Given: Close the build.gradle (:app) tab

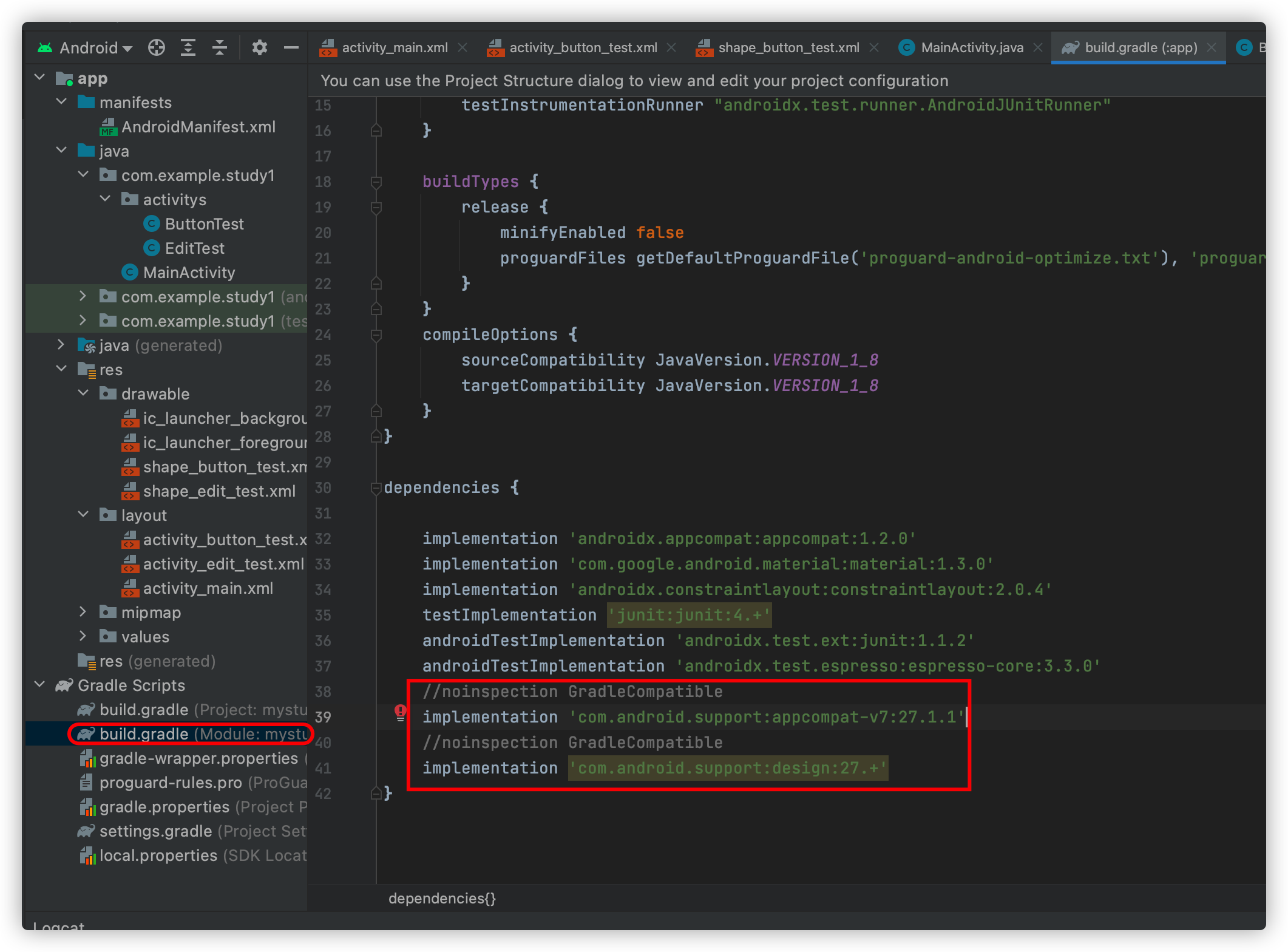Looking at the screenshot, I should coord(1212,47).
